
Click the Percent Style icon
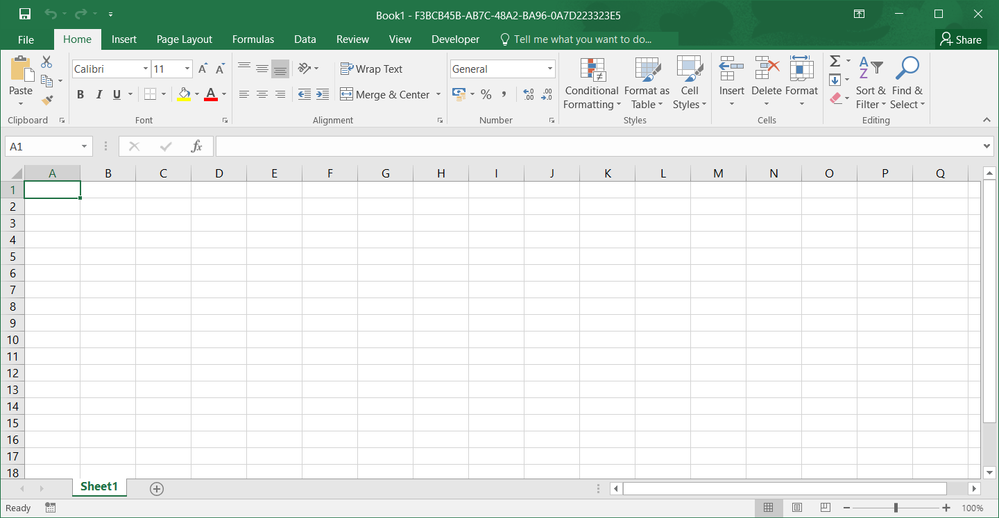(x=486, y=95)
